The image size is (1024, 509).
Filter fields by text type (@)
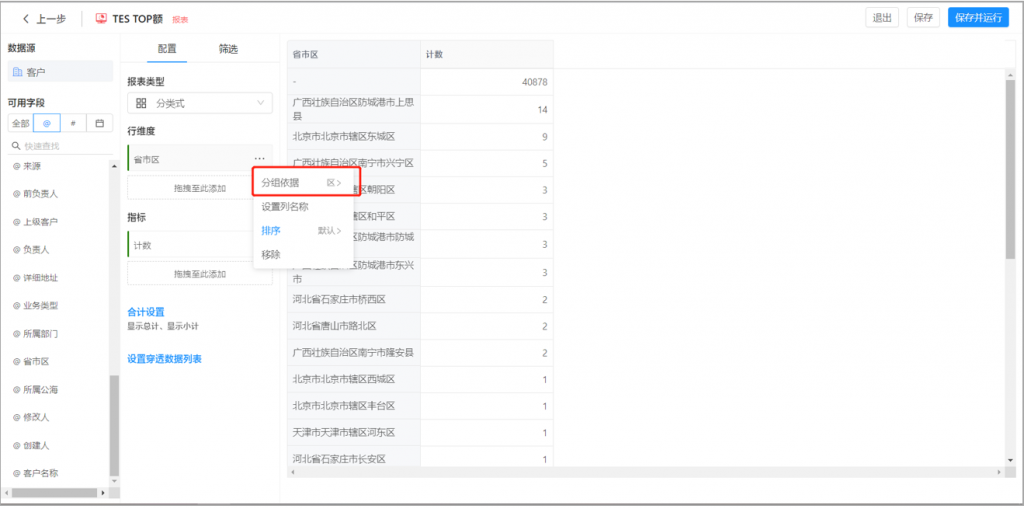(x=46, y=123)
